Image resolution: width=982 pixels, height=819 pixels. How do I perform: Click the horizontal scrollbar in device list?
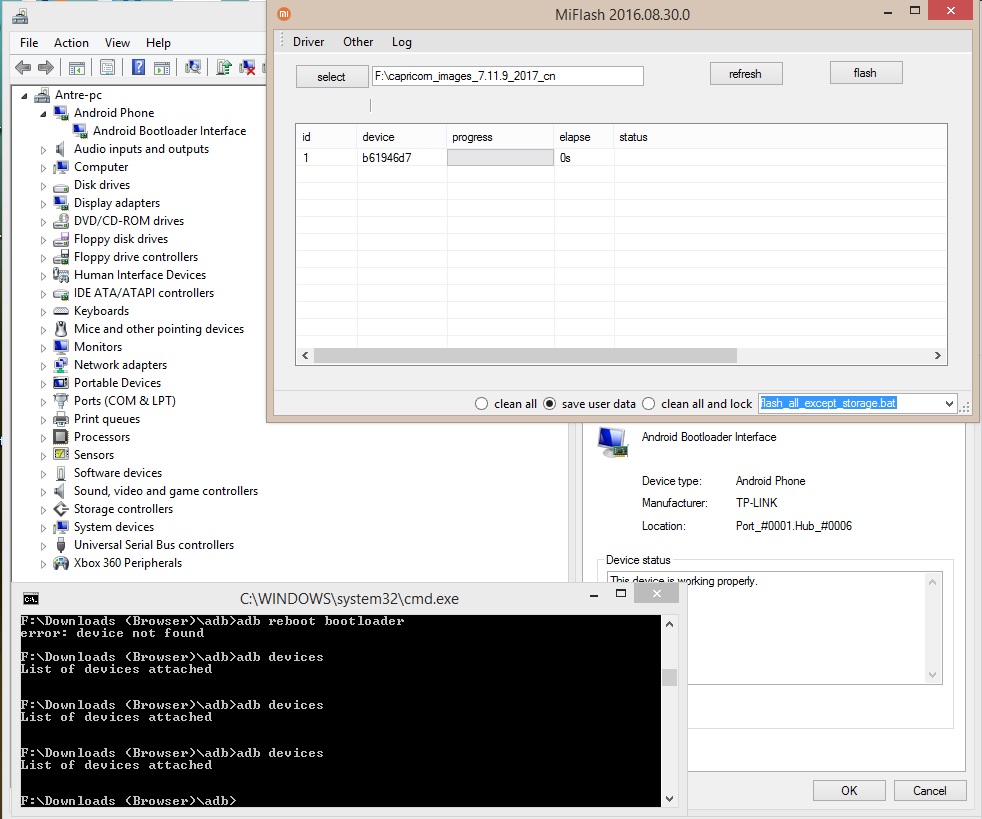pos(525,356)
